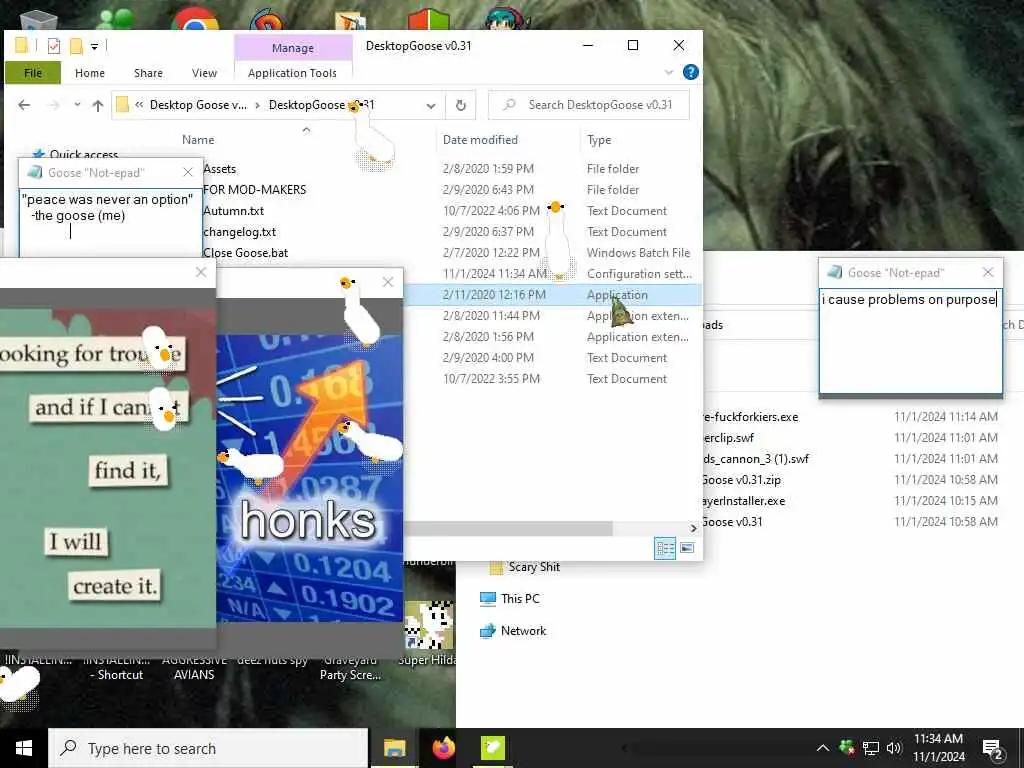Image resolution: width=1024 pixels, height=768 pixels.
Task: Go back using the Explorer back arrow
Action: (24, 104)
